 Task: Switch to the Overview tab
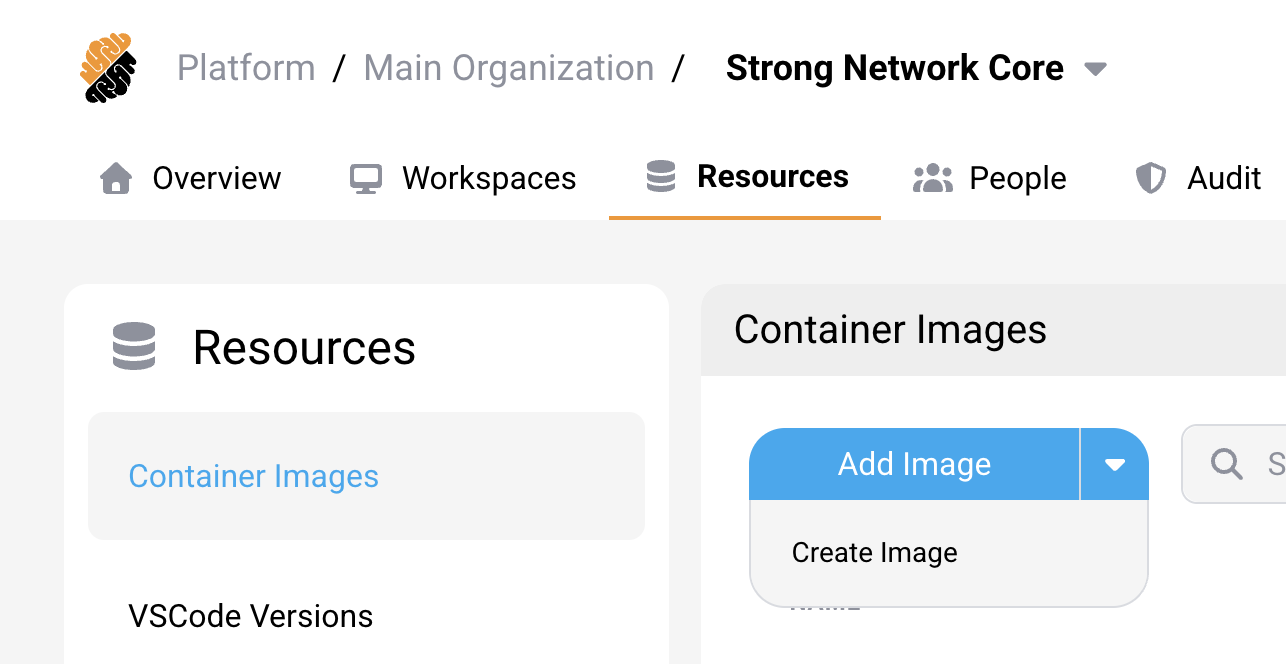pos(191,178)
